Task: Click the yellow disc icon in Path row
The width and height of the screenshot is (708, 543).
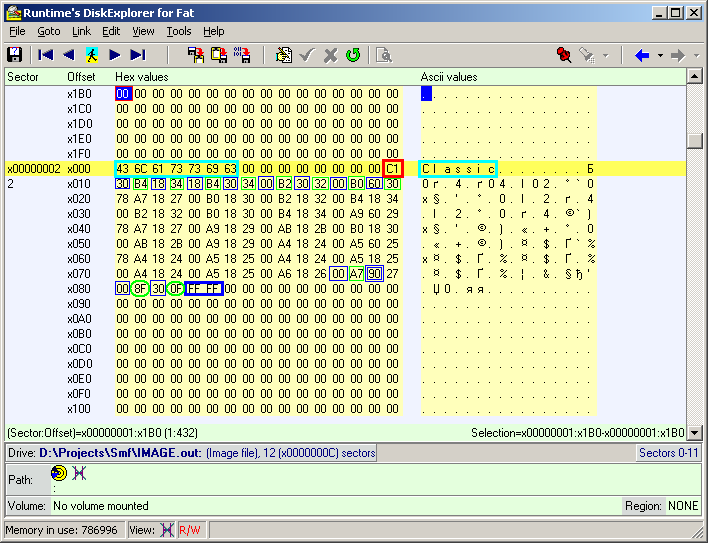Action: pos(59,473)
